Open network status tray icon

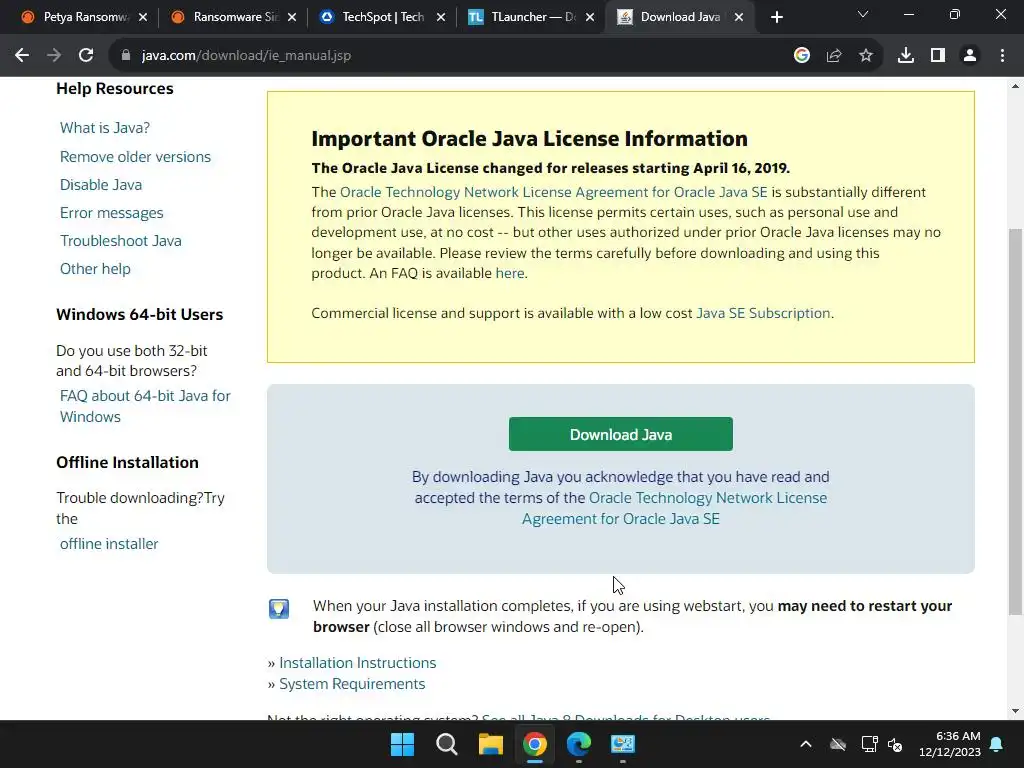869,744
